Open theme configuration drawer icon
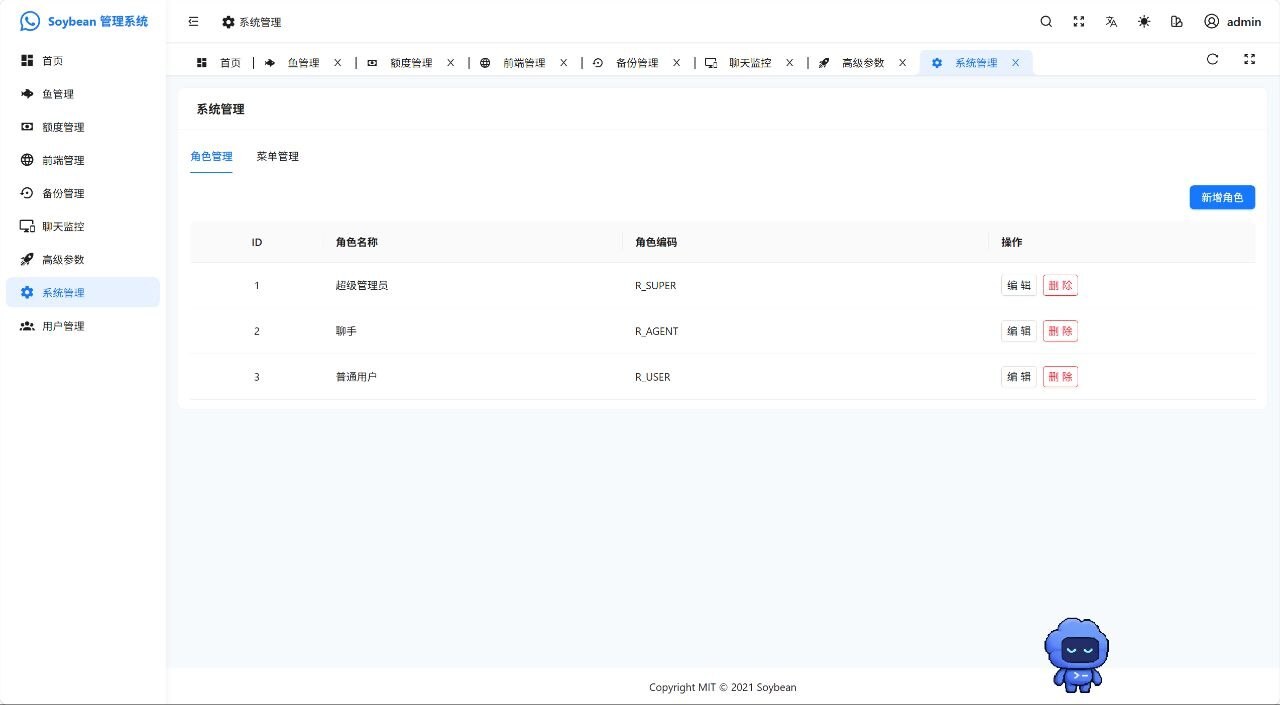 coord(1177,21)
